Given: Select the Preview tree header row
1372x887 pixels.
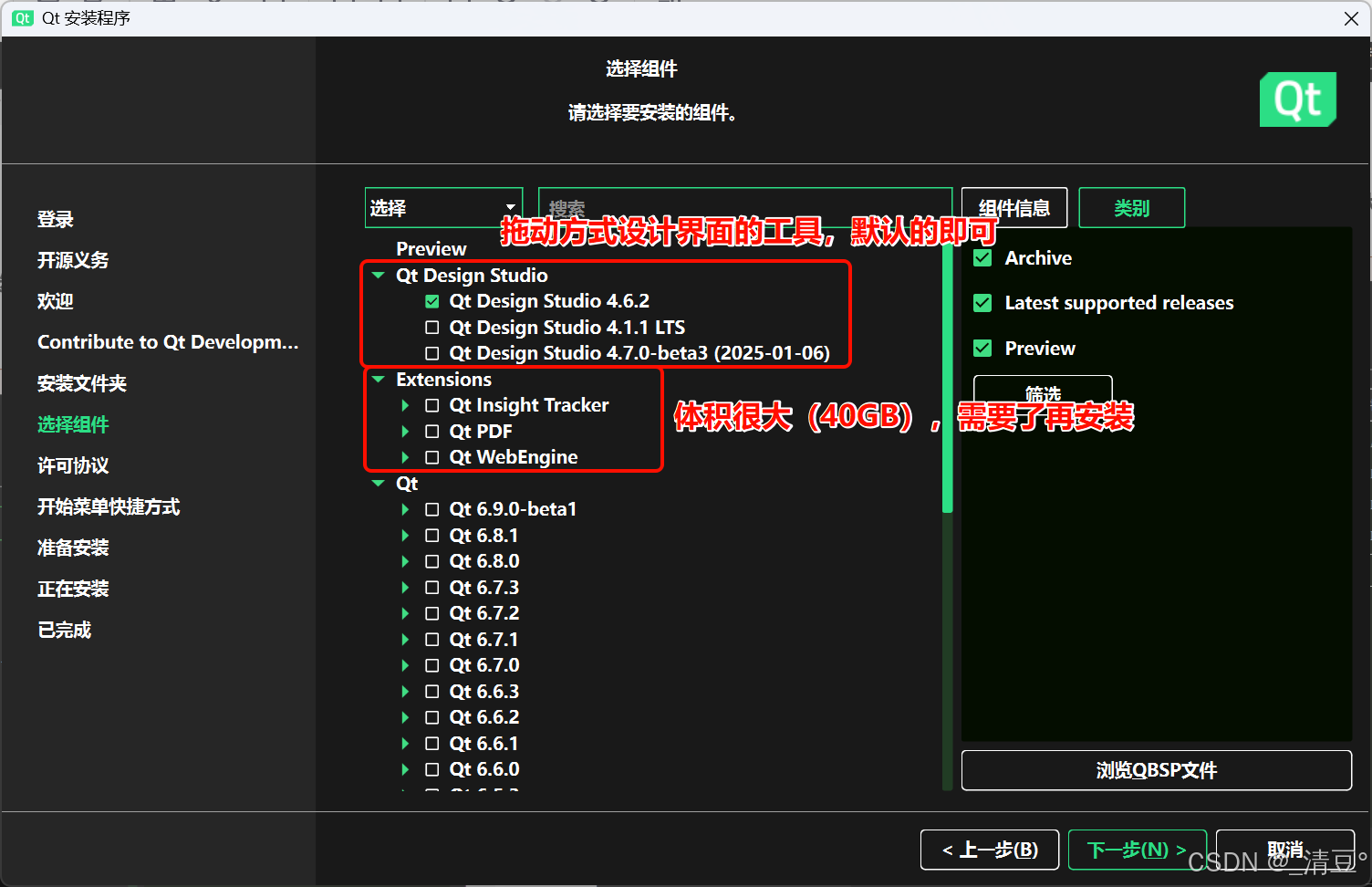Looking at the screenshot, I should tap(431, 249).
